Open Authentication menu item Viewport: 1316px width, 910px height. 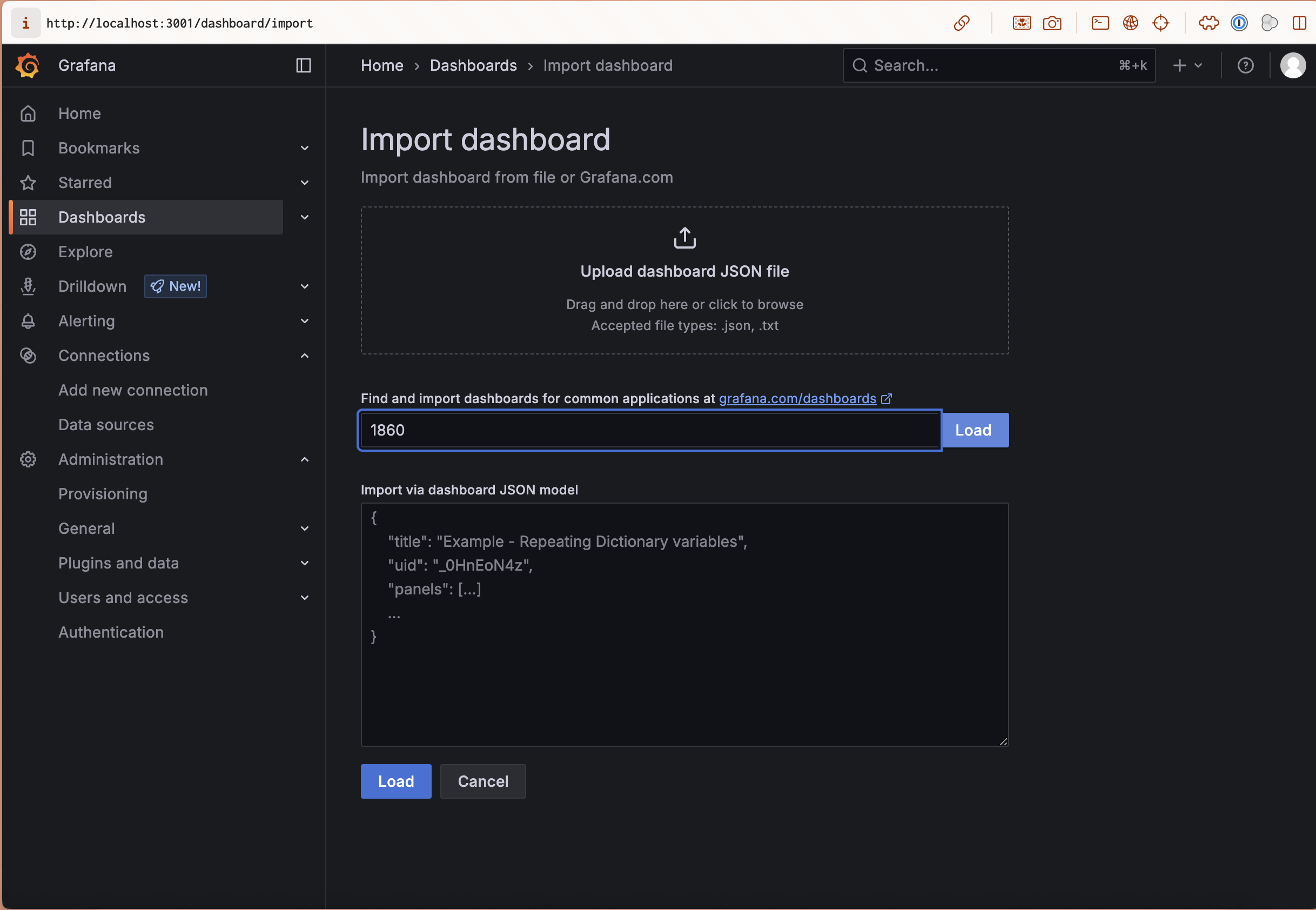[111, 632]
